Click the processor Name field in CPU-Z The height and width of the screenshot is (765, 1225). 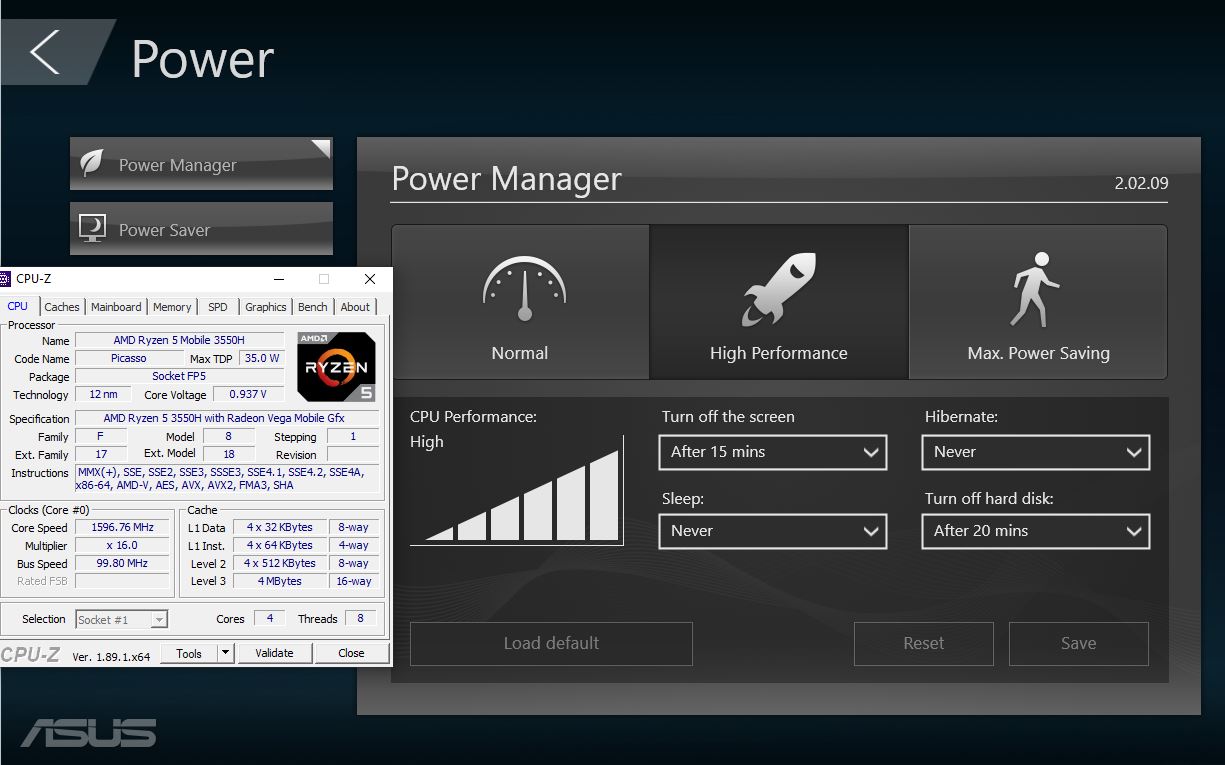[x=179, y=341]
